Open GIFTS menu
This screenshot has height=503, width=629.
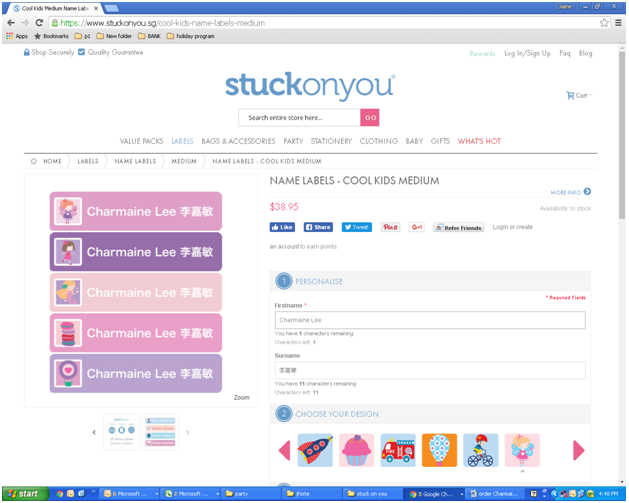click(440, 141)
